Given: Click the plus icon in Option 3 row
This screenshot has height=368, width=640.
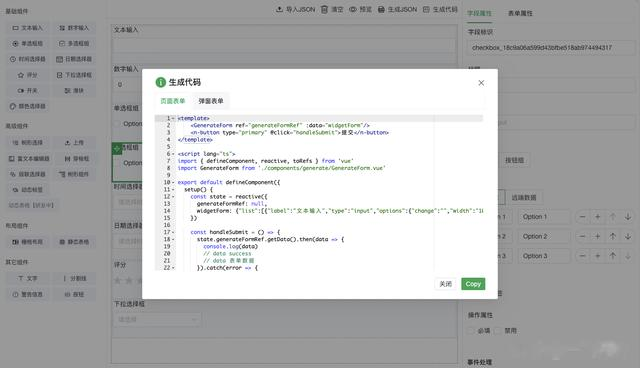Looking at the screenshot, I should coord(598,256).
